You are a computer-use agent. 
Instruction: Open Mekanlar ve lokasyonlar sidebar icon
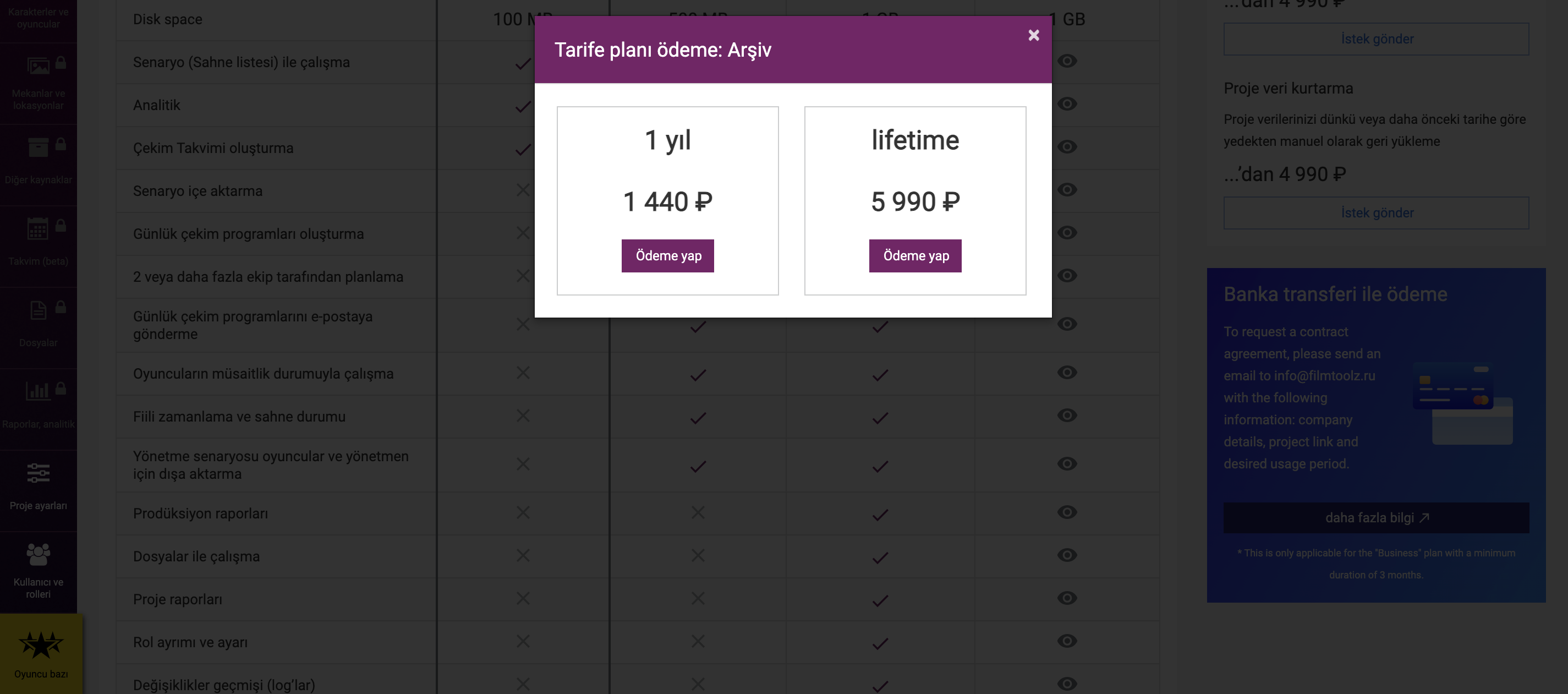(39, 65)
